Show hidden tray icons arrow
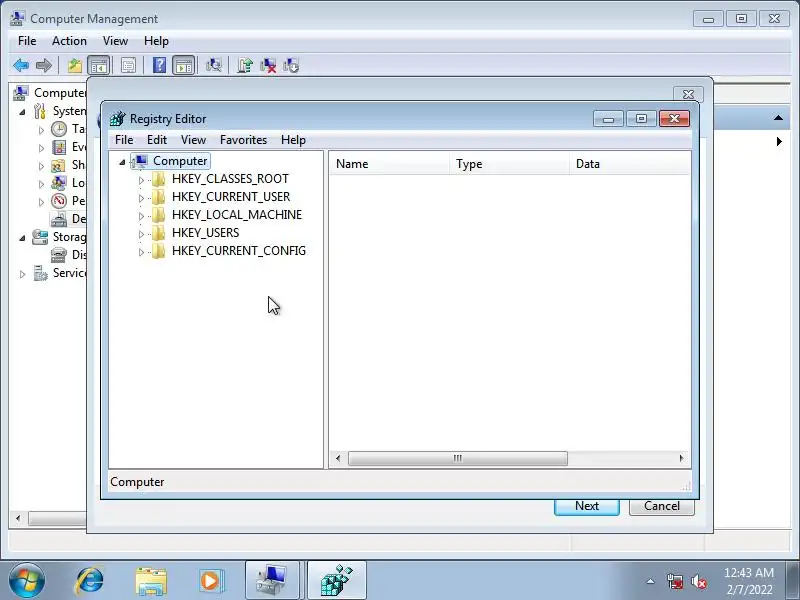The image size is (800, 600). click(651, 581)
